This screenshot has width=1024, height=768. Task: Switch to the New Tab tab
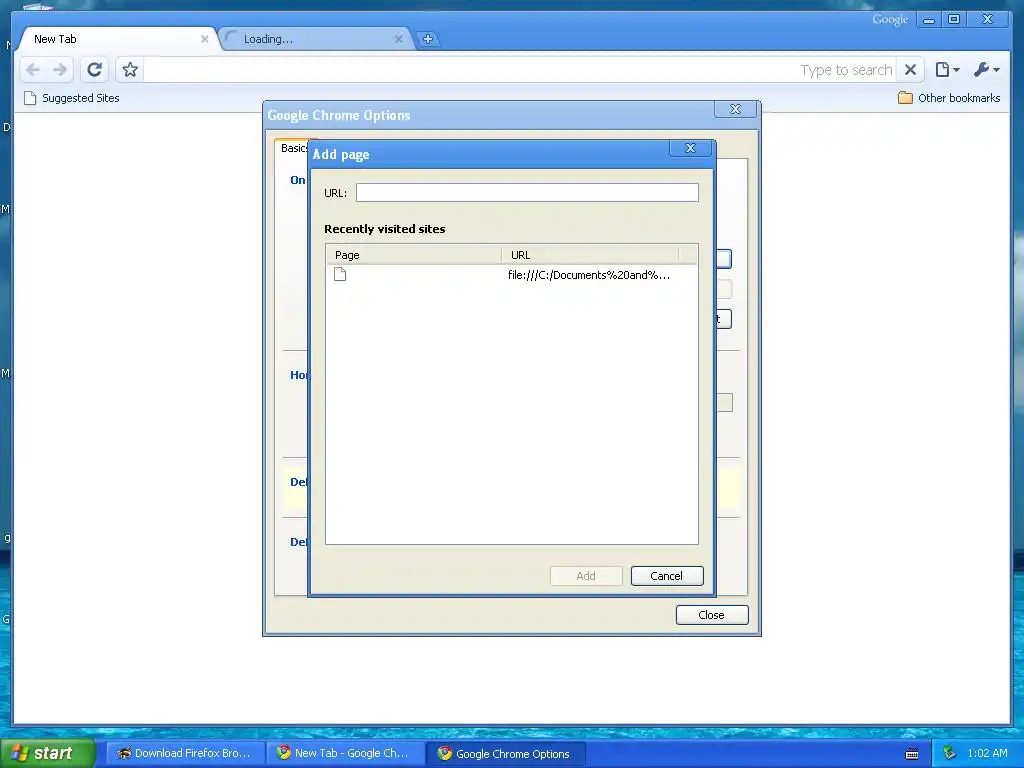(x=116, y=39)
